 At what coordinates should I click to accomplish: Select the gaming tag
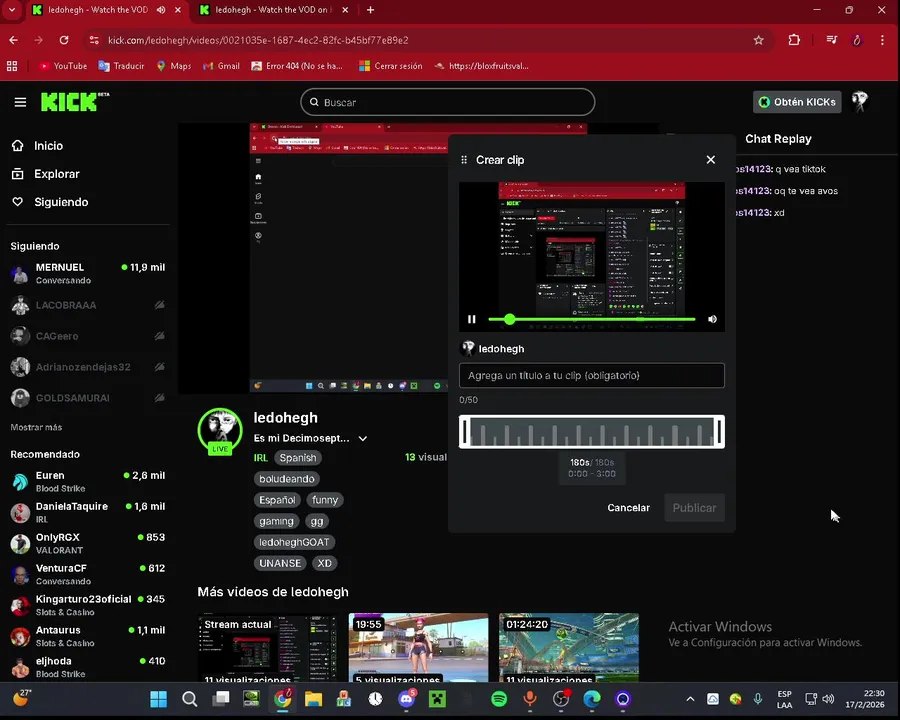pos(276,521)
